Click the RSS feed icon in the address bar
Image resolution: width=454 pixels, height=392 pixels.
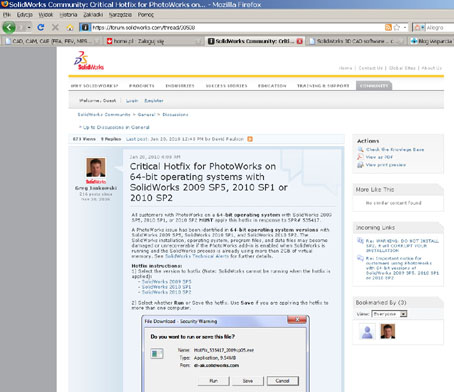388,27
